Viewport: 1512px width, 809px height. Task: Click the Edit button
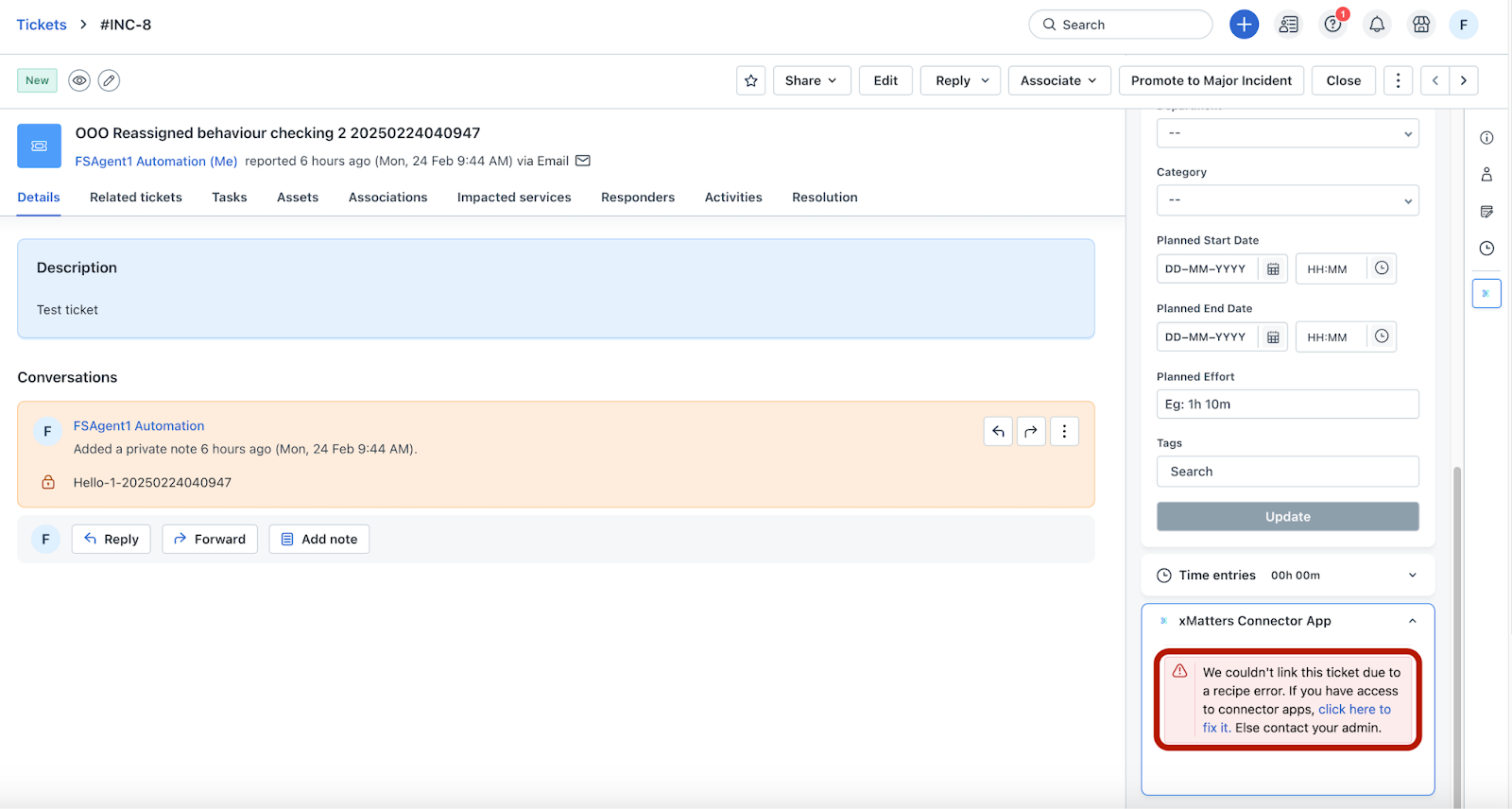click(x=885, y=80)
